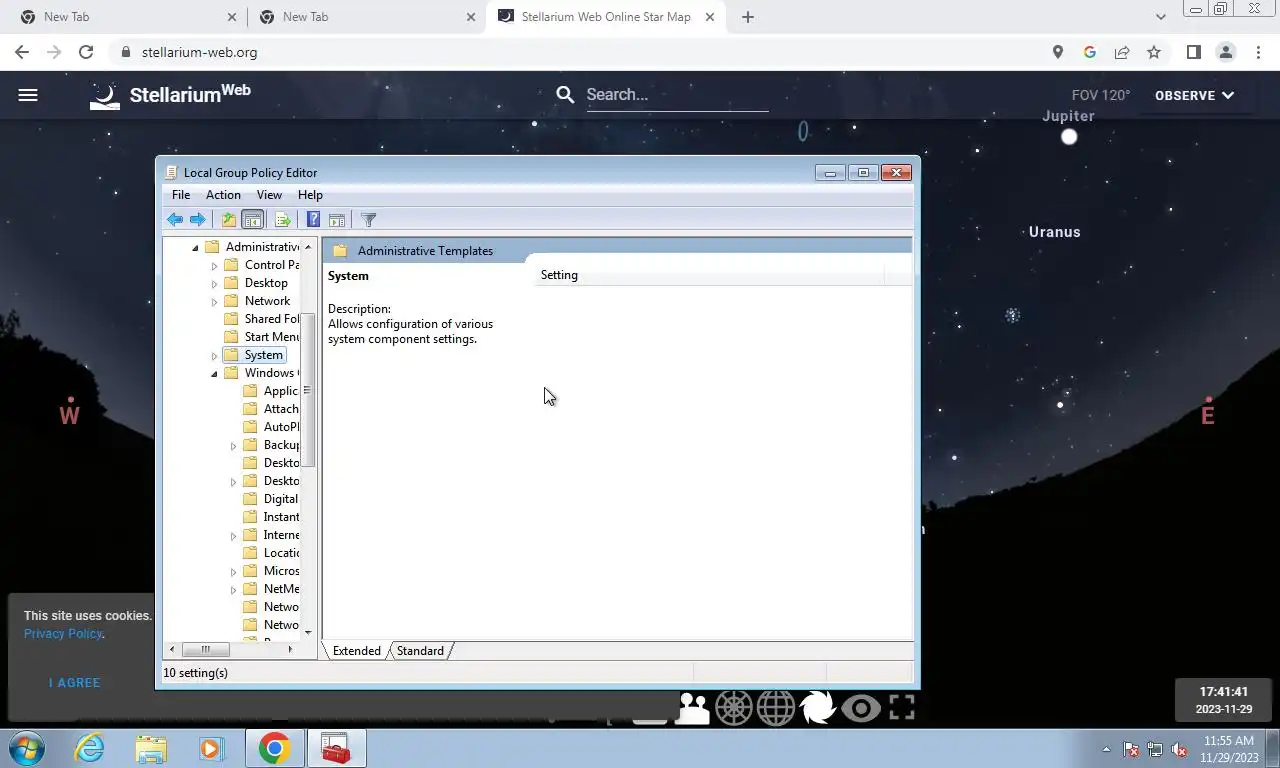Open the File menu
The image size is (1280, 768).
181,195
